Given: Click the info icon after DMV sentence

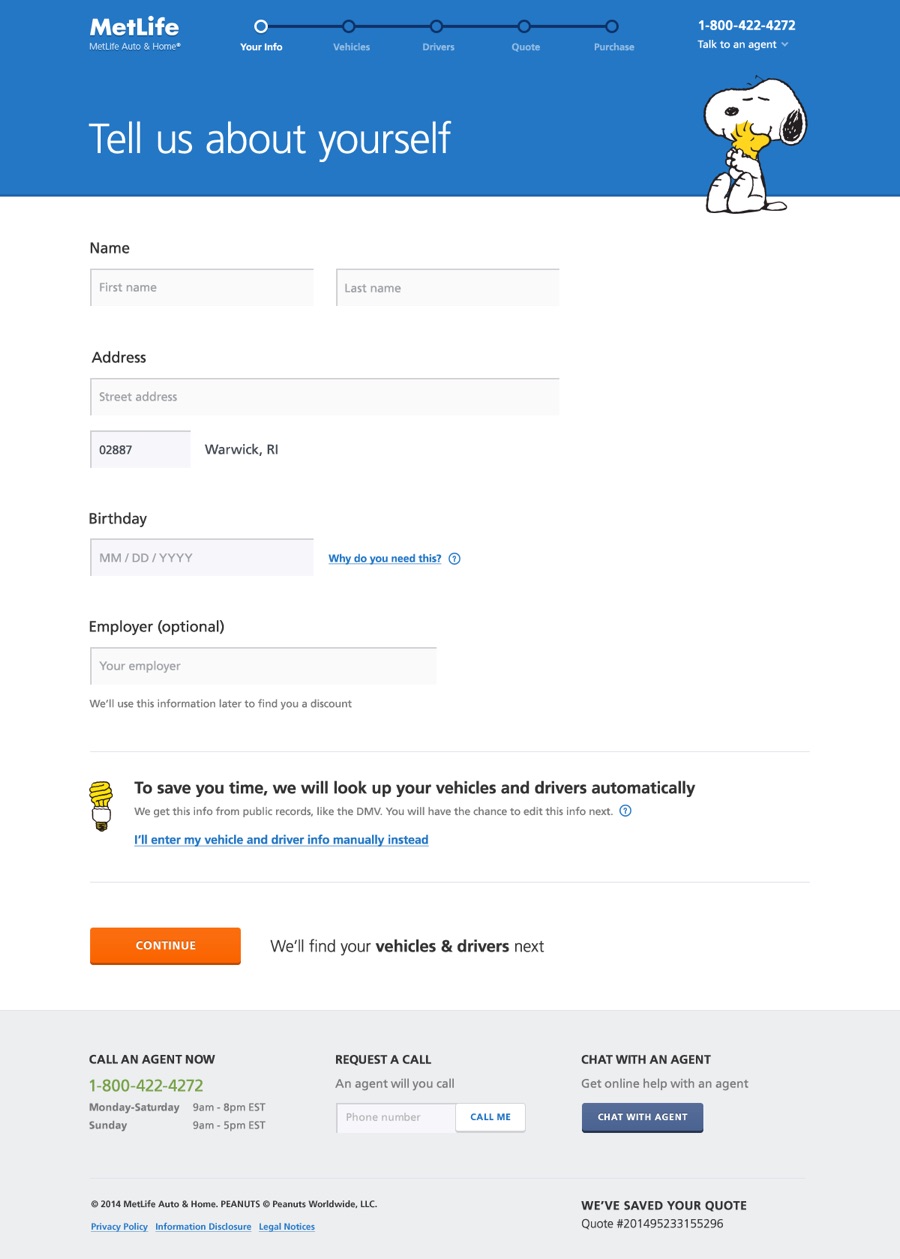Looking at the screenshot, I should 626,811.
